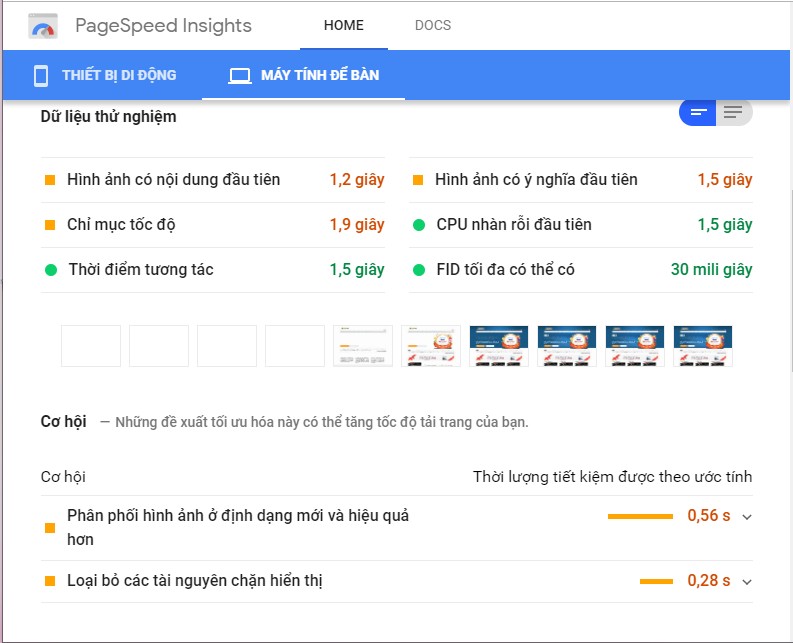Click orange square beside Chỉ mục tốc độ
The width and height of the screenshot is (793, 643).
[50, 225]
